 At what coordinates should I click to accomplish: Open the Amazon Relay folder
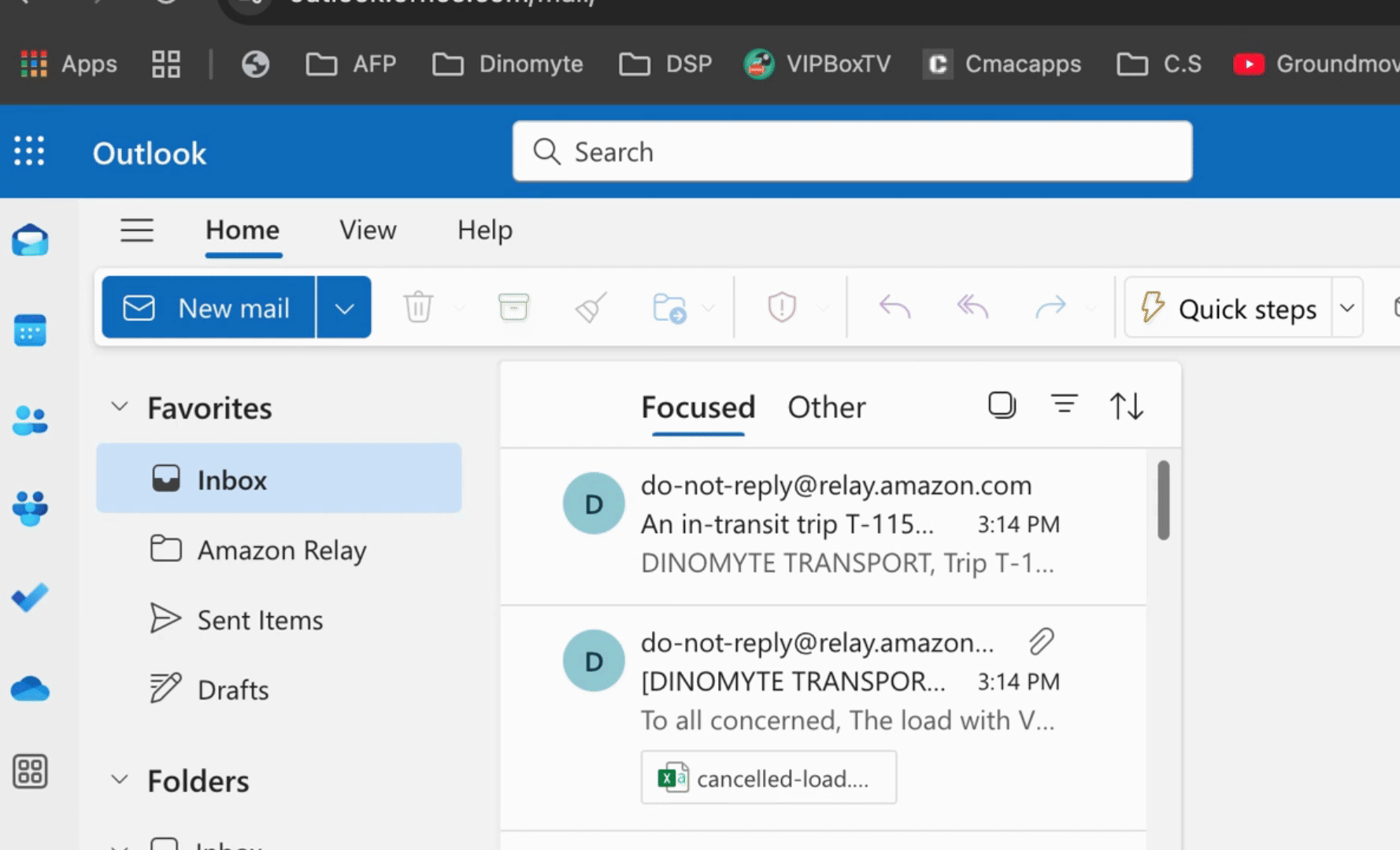pos(281,550)
